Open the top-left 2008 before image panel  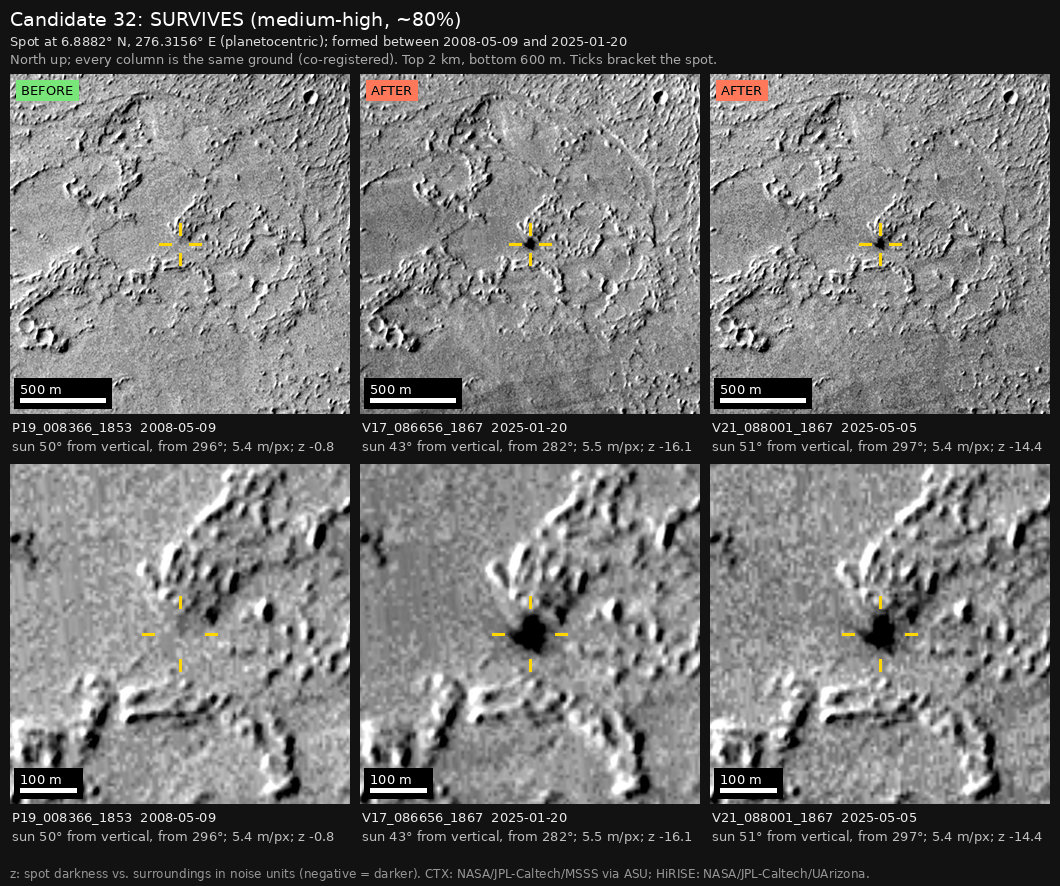180,244
